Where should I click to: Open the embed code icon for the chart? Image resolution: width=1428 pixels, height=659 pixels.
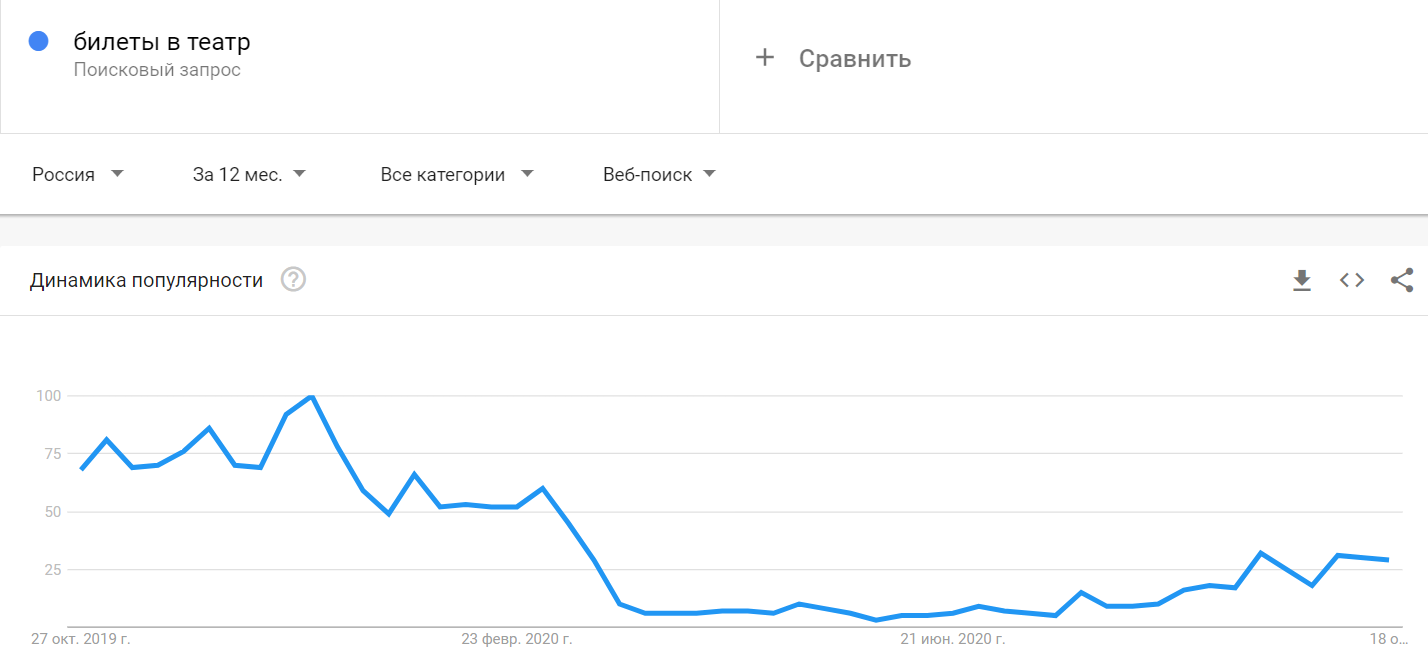pos(1351,280)
